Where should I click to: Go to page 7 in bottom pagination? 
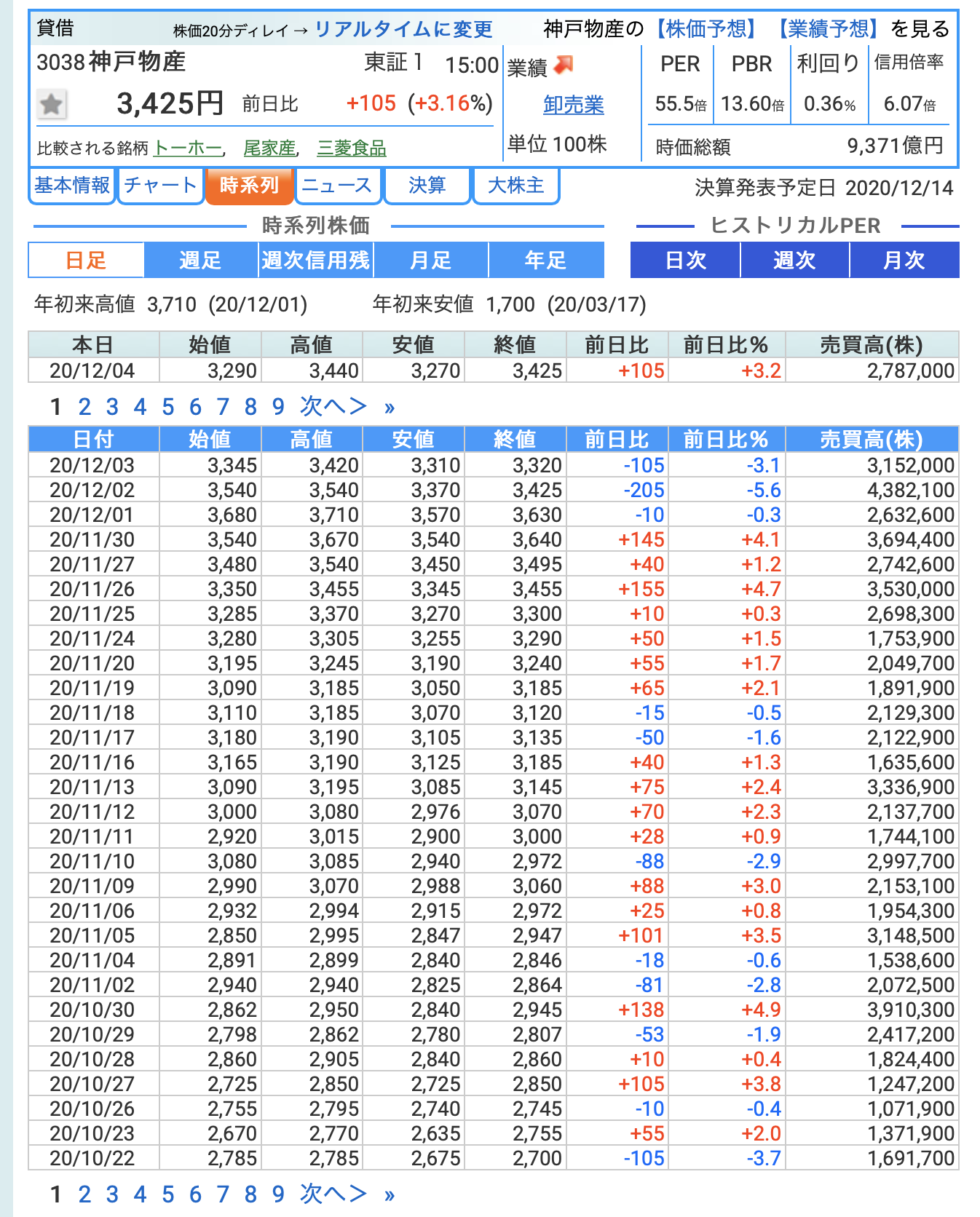coord(223,1194)
